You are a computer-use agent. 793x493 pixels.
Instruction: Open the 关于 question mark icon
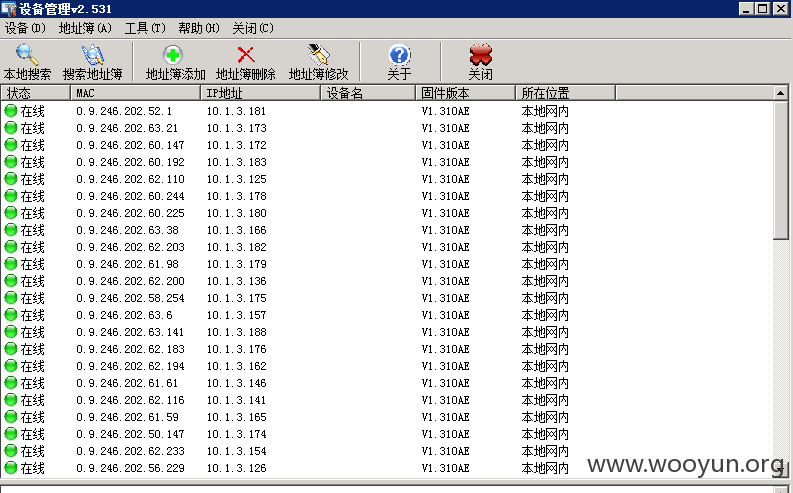click(x=400, y=55)
